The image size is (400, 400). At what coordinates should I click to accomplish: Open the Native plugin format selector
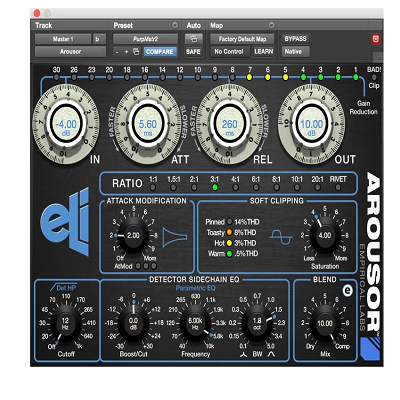tap(296, 52)
